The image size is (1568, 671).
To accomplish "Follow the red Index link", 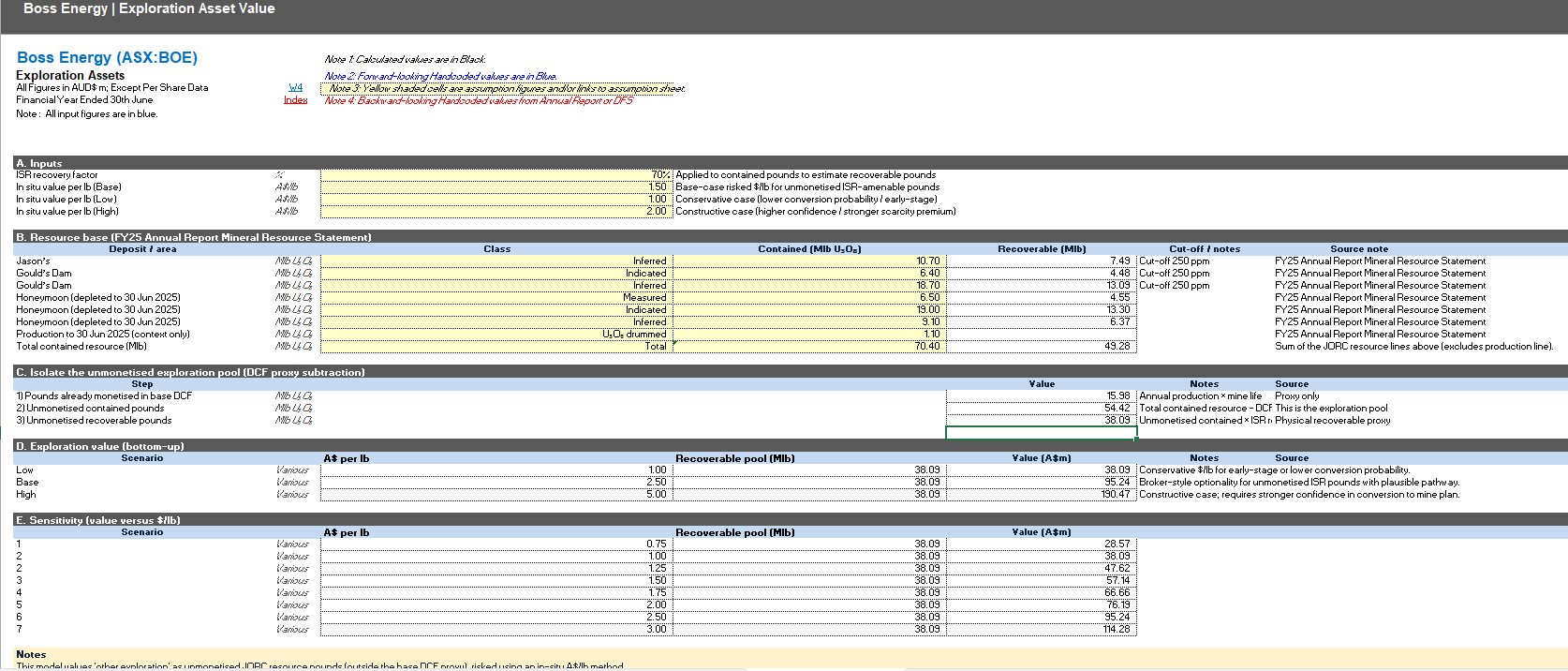I will click(x=295, y=99).
